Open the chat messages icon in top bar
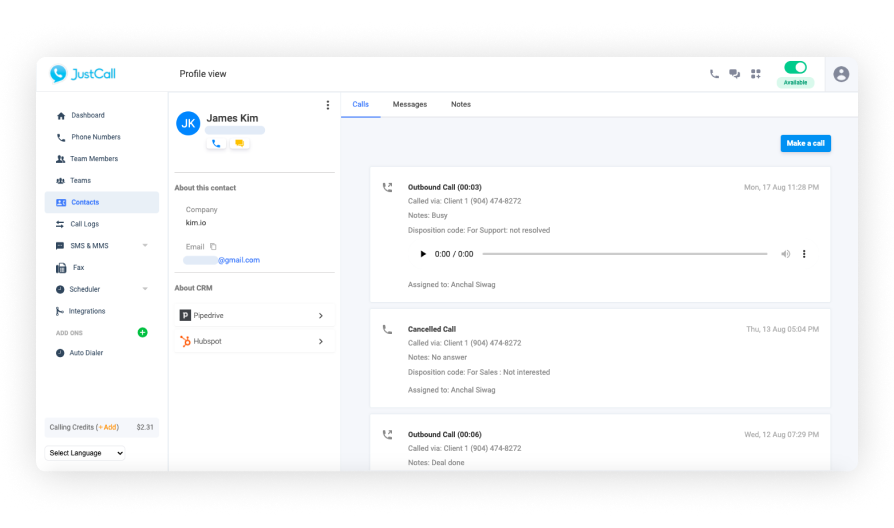Screen dimensions: 894x528 735,74
